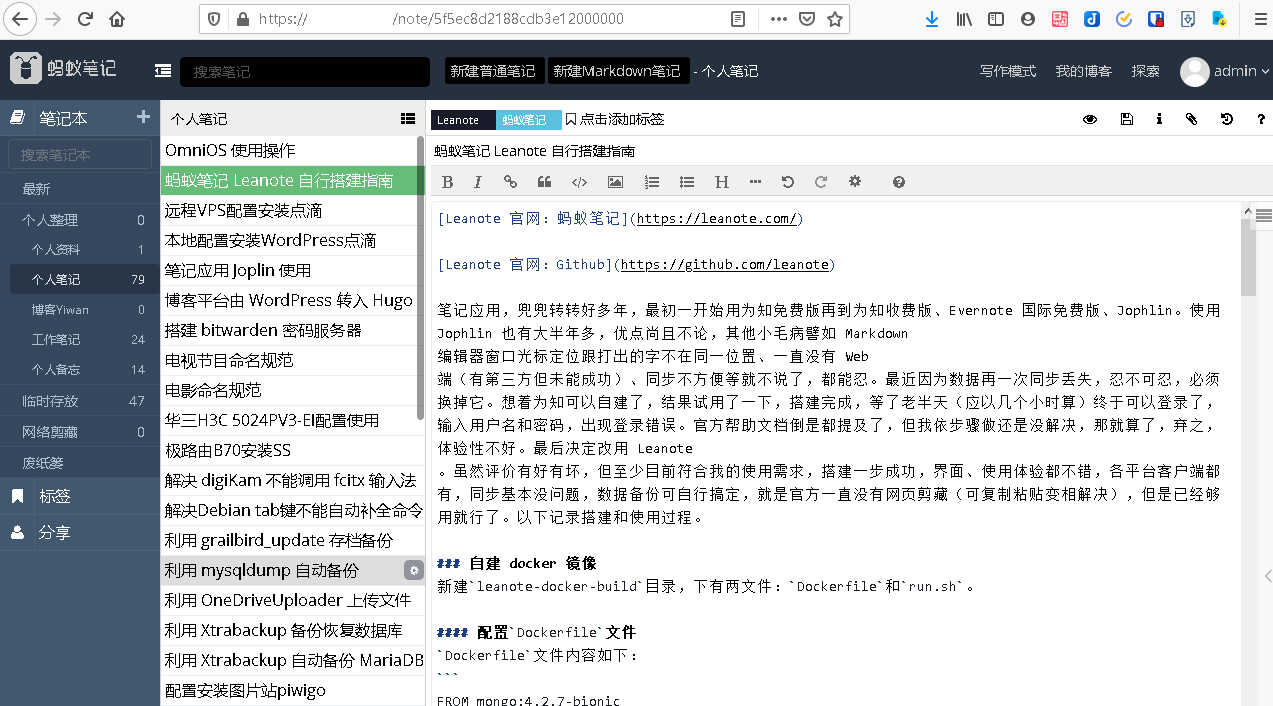The height and width of the screenshot is (706, 1273).
Task: Reload the page in Firefox
Action: [x=85, y=19]
